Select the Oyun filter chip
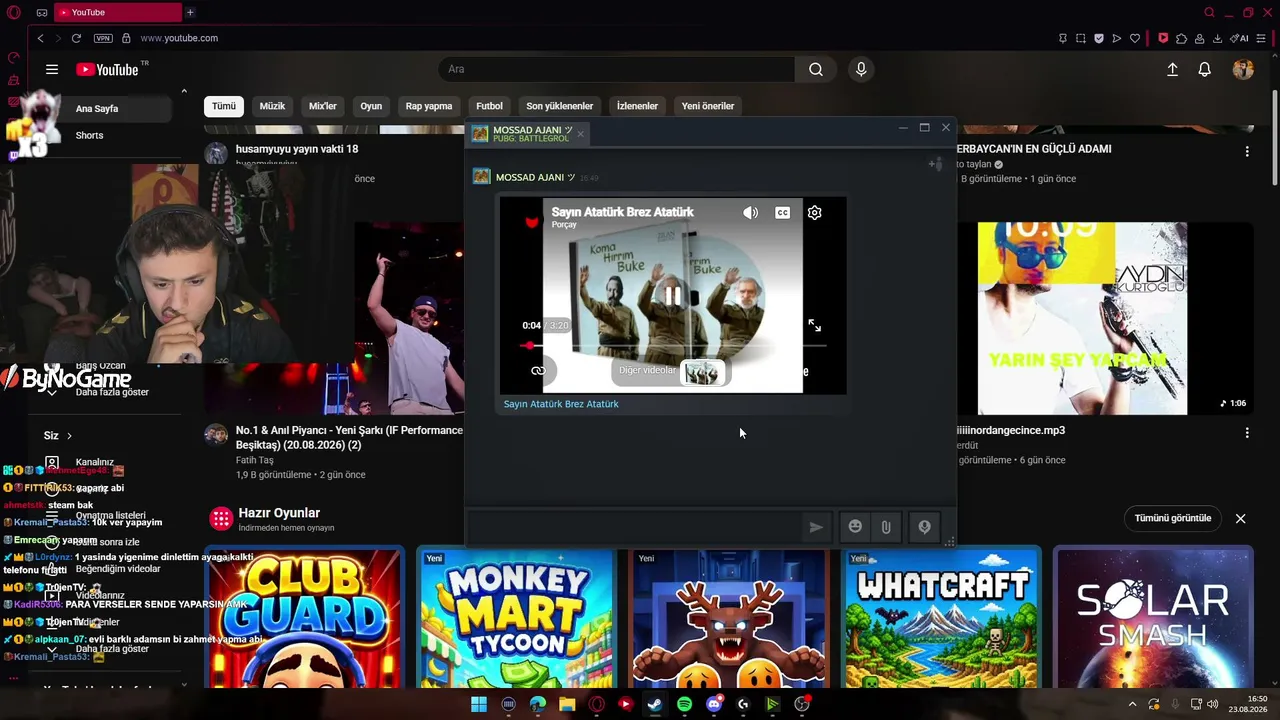1280x720 pixels. (371, 106)
